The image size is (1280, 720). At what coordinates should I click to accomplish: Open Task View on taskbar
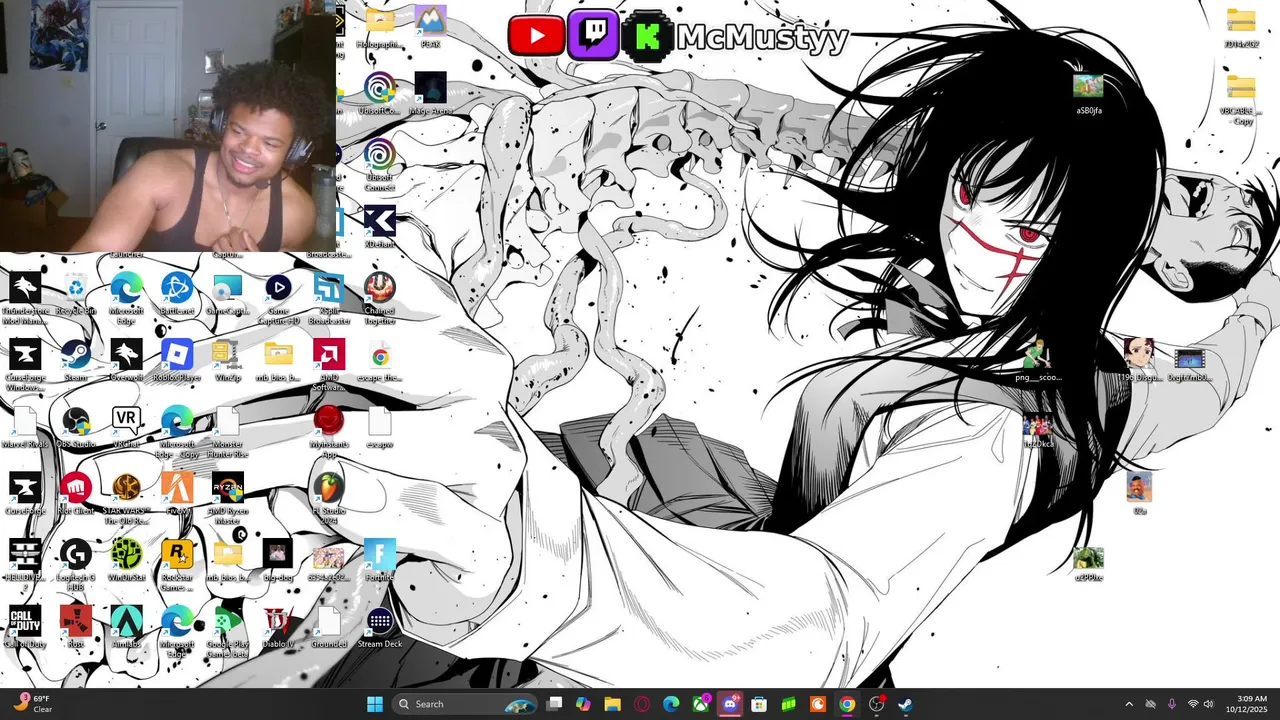click(555, 704)
